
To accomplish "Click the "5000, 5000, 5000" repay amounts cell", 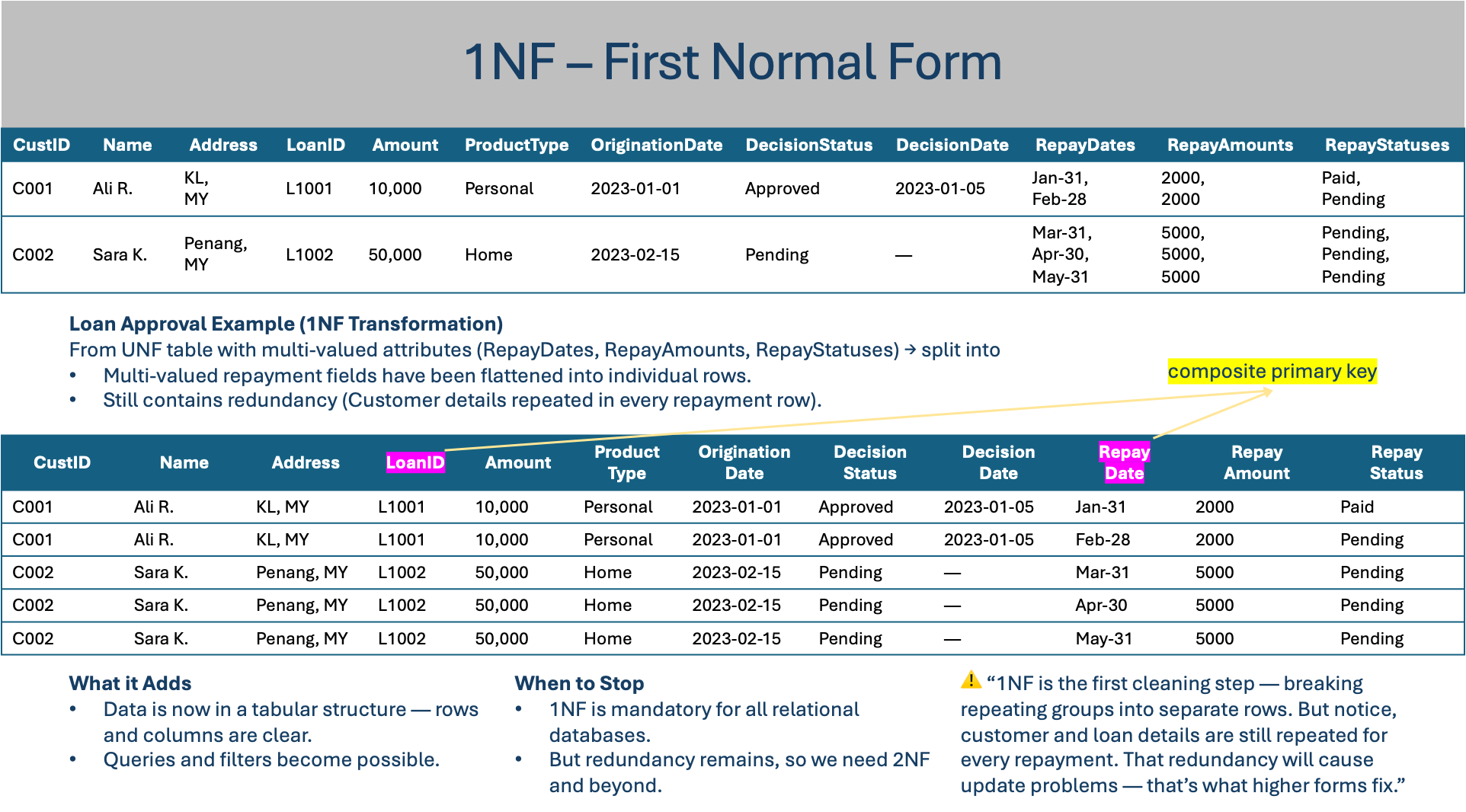I will coord(1183,254).
